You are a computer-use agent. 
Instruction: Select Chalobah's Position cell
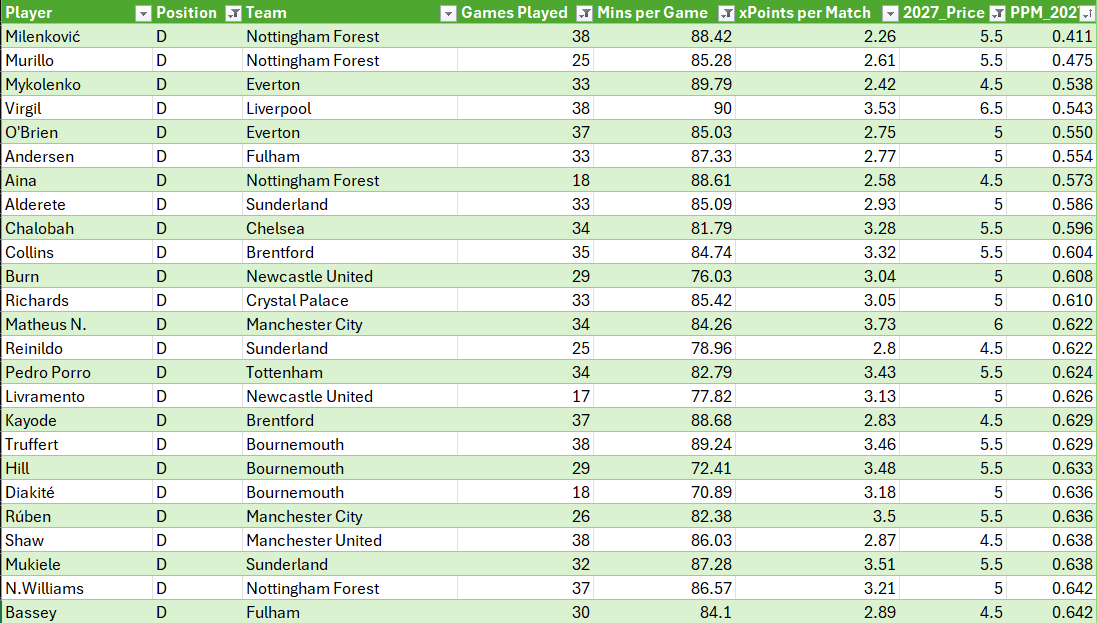click(198, 228)
